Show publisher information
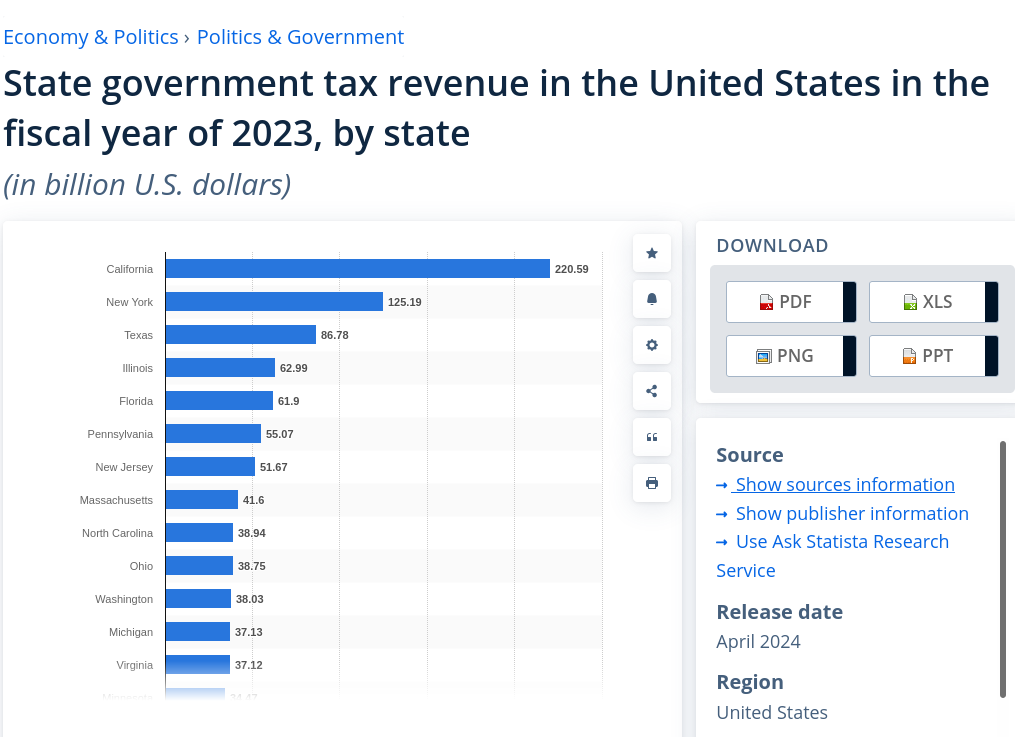The height and width of the screenshot is (737, 1015). 851,514
